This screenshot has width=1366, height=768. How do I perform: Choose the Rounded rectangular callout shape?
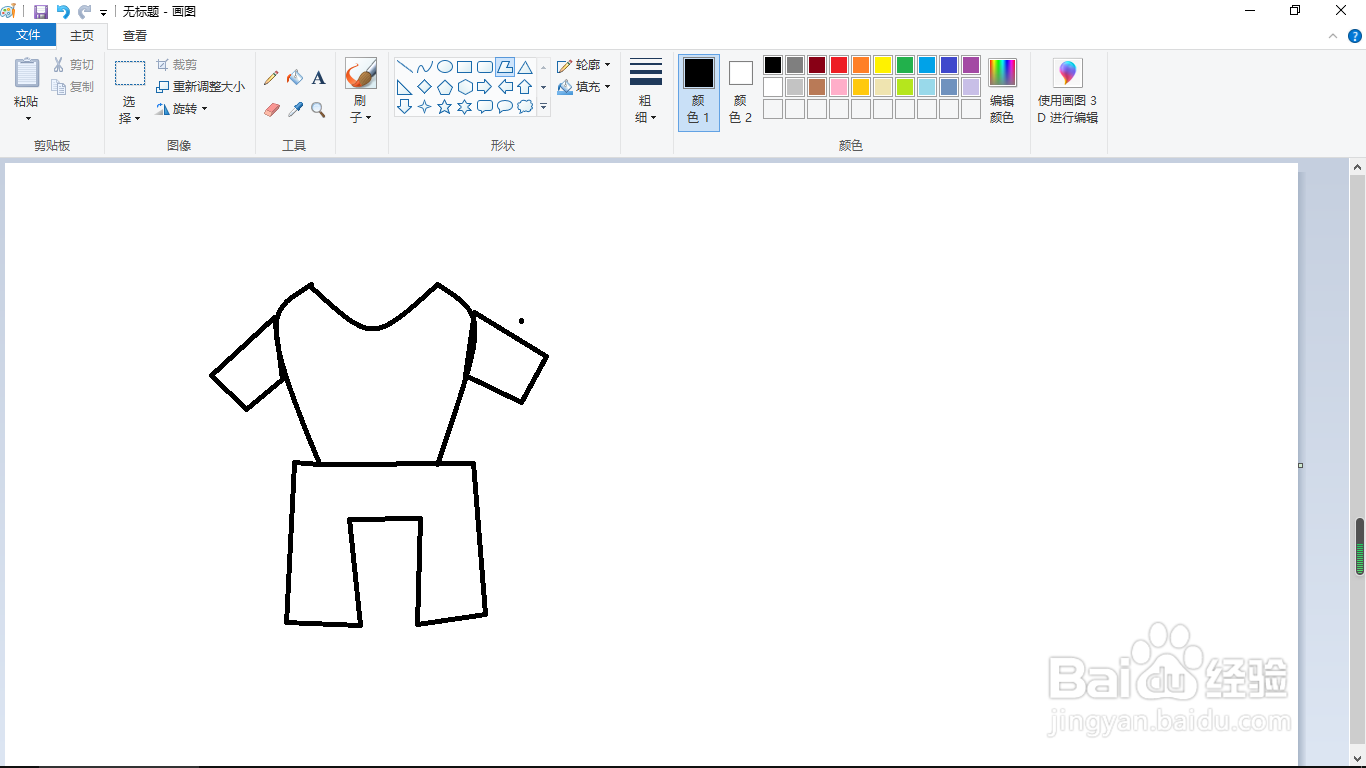pos(485,106)
